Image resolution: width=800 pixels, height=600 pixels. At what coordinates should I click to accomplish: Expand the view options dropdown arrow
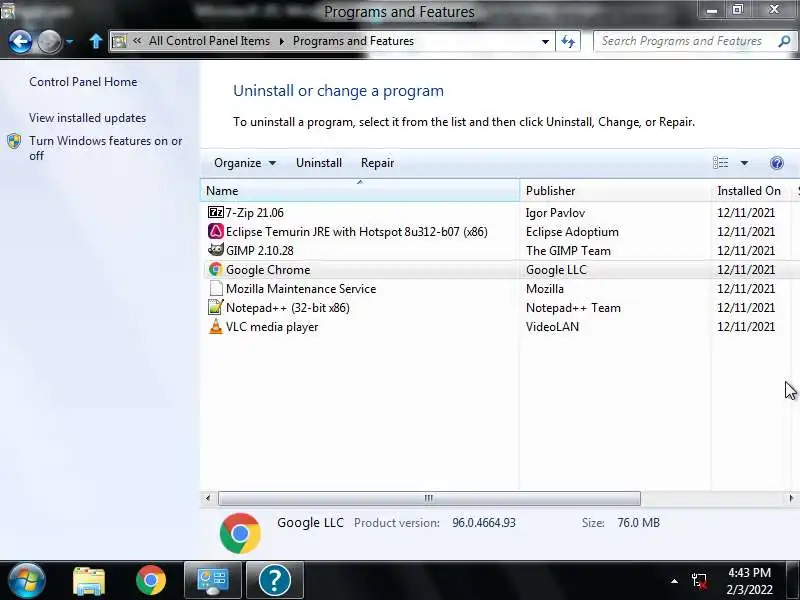[x=744, y=163]
